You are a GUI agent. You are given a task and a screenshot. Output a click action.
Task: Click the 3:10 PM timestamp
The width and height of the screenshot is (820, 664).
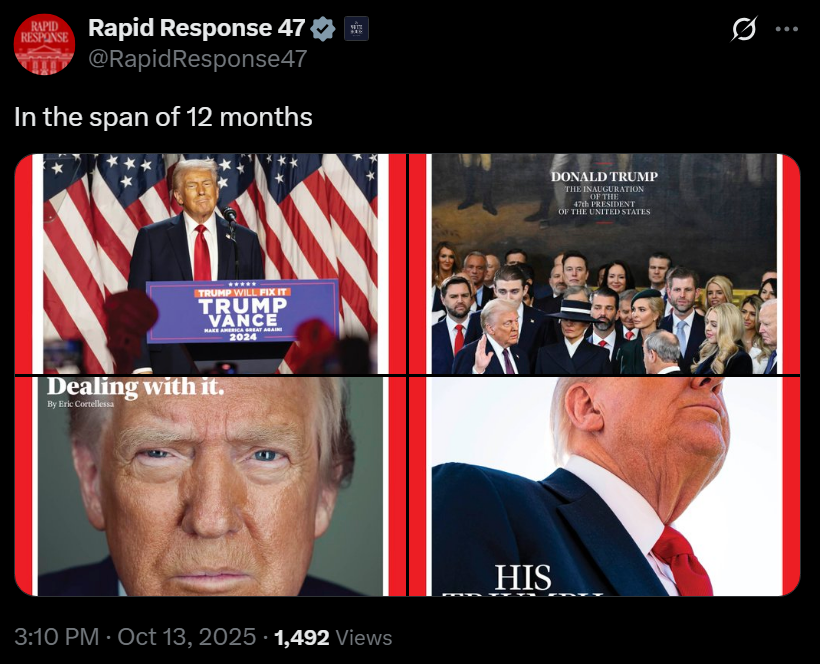coord(56,637)
